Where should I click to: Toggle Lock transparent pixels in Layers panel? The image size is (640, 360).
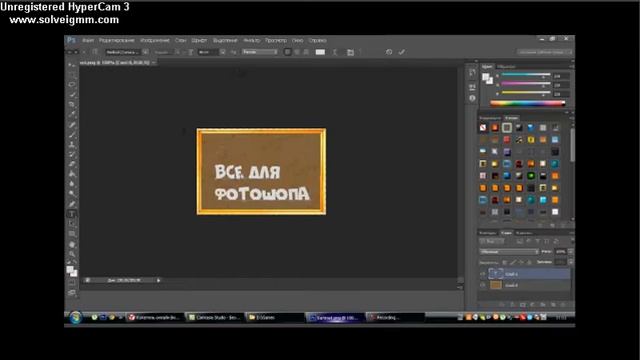tap(505, 262)
